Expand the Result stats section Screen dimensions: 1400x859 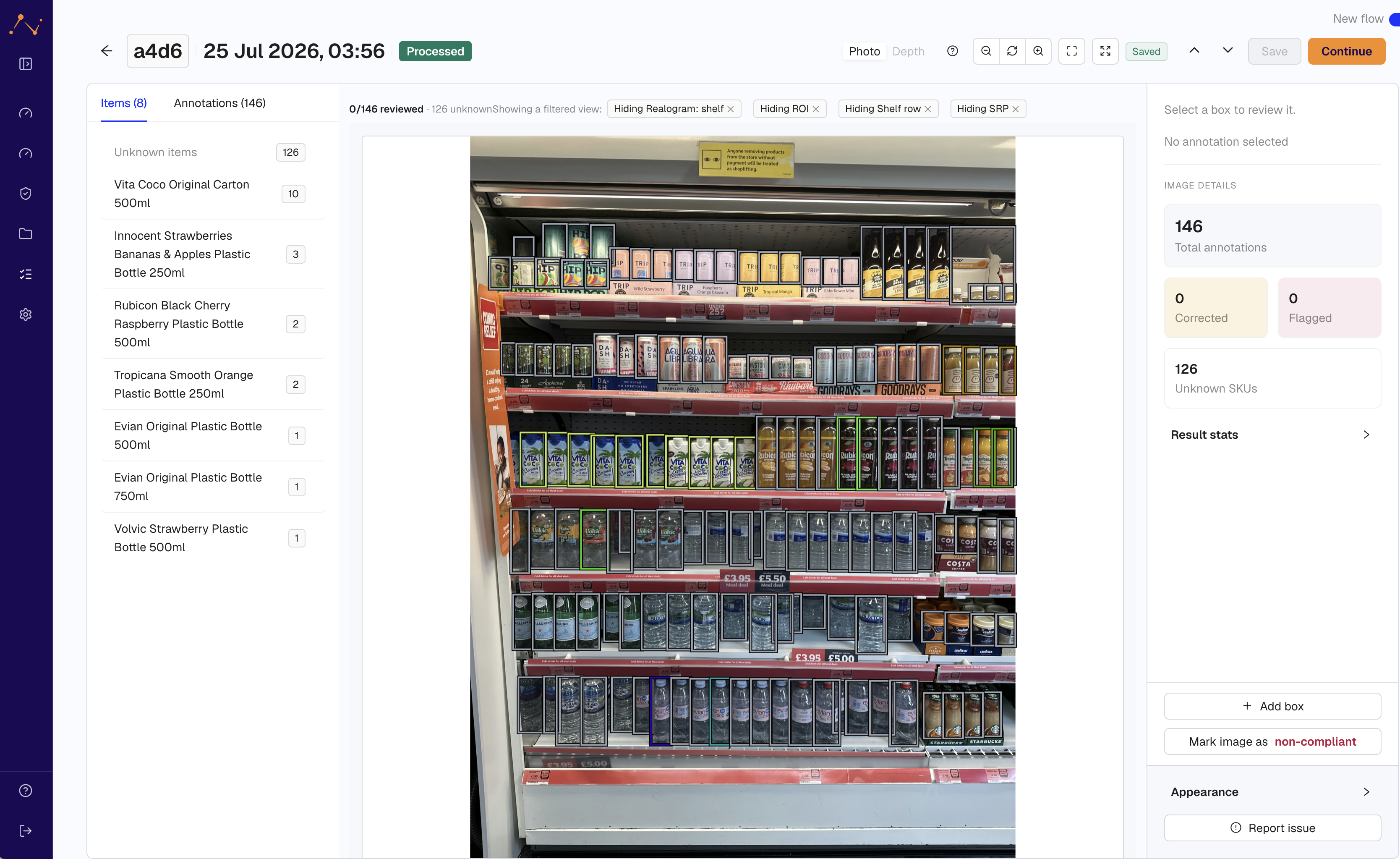(1272, 435)
